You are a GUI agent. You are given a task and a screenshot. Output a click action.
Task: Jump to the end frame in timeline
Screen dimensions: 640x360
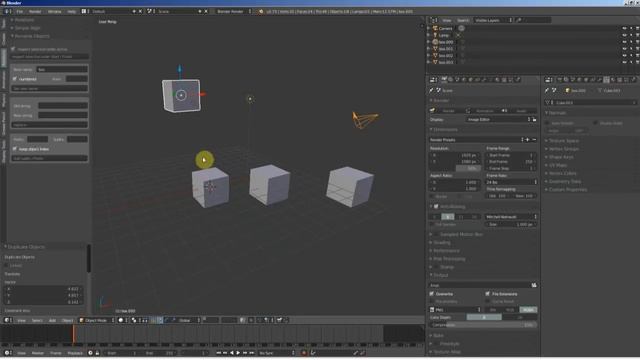[x=251, y=353]
